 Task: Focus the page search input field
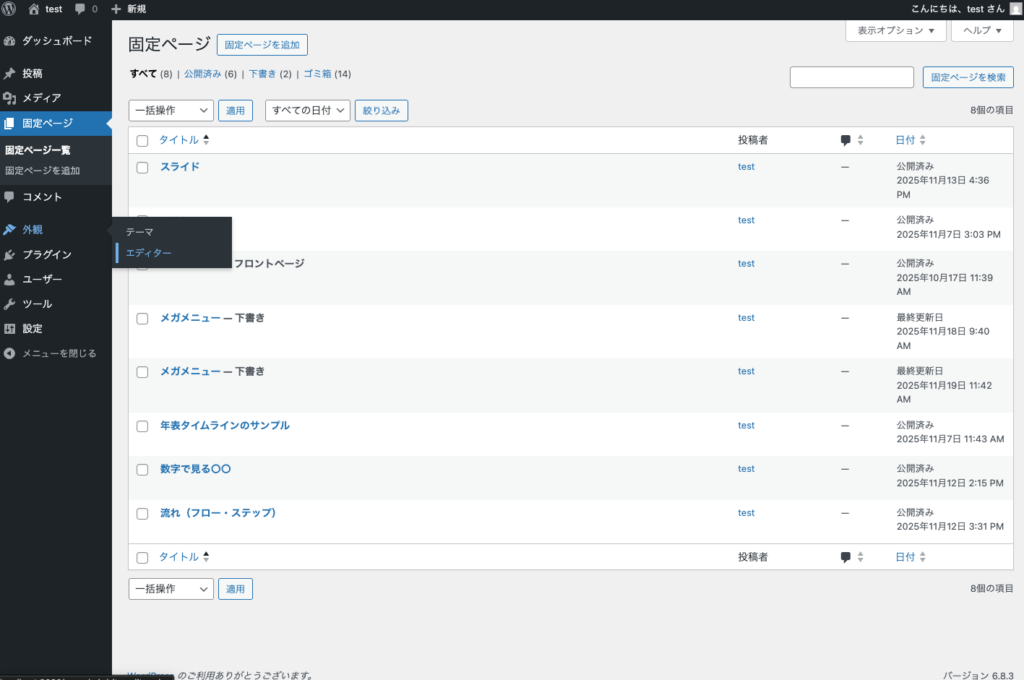coord(851,77)
